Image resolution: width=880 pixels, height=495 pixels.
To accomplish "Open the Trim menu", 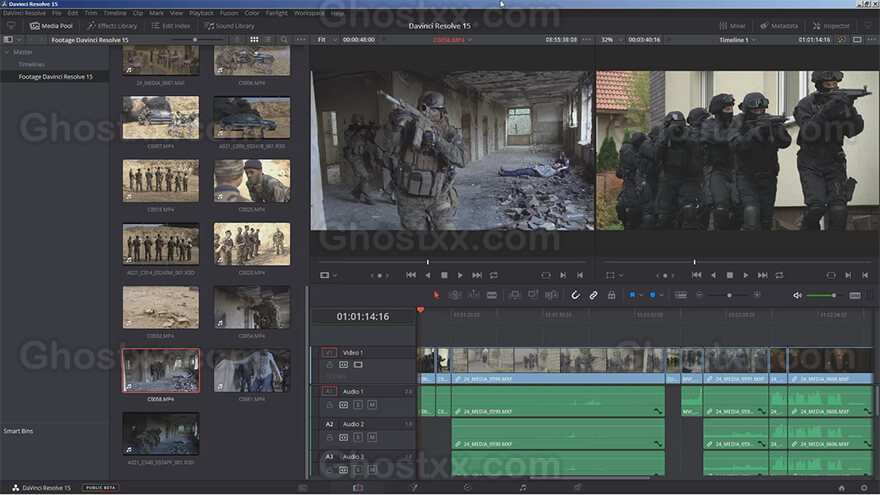I will coord(91,13).
